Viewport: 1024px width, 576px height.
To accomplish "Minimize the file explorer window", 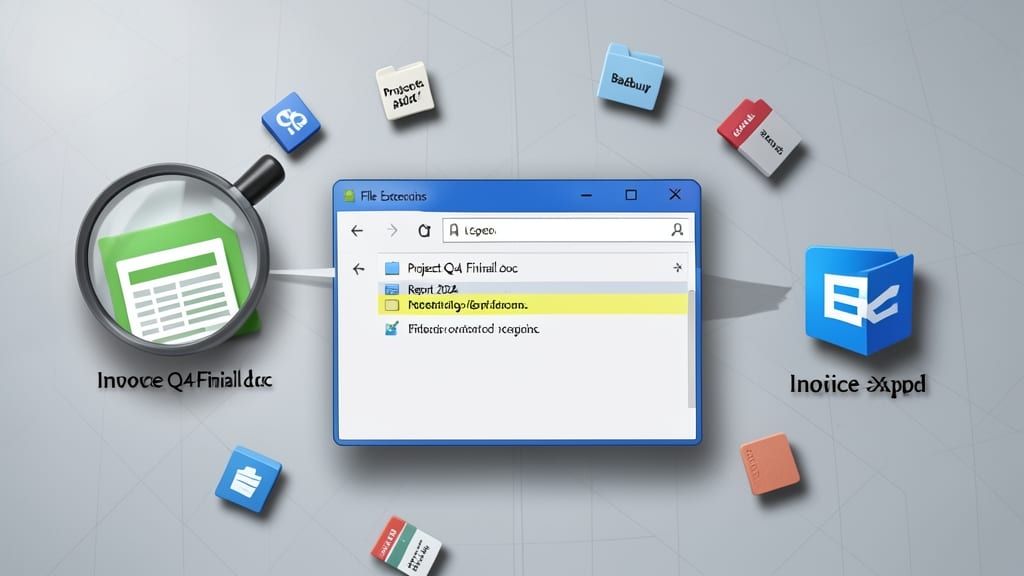I will 586,195.
